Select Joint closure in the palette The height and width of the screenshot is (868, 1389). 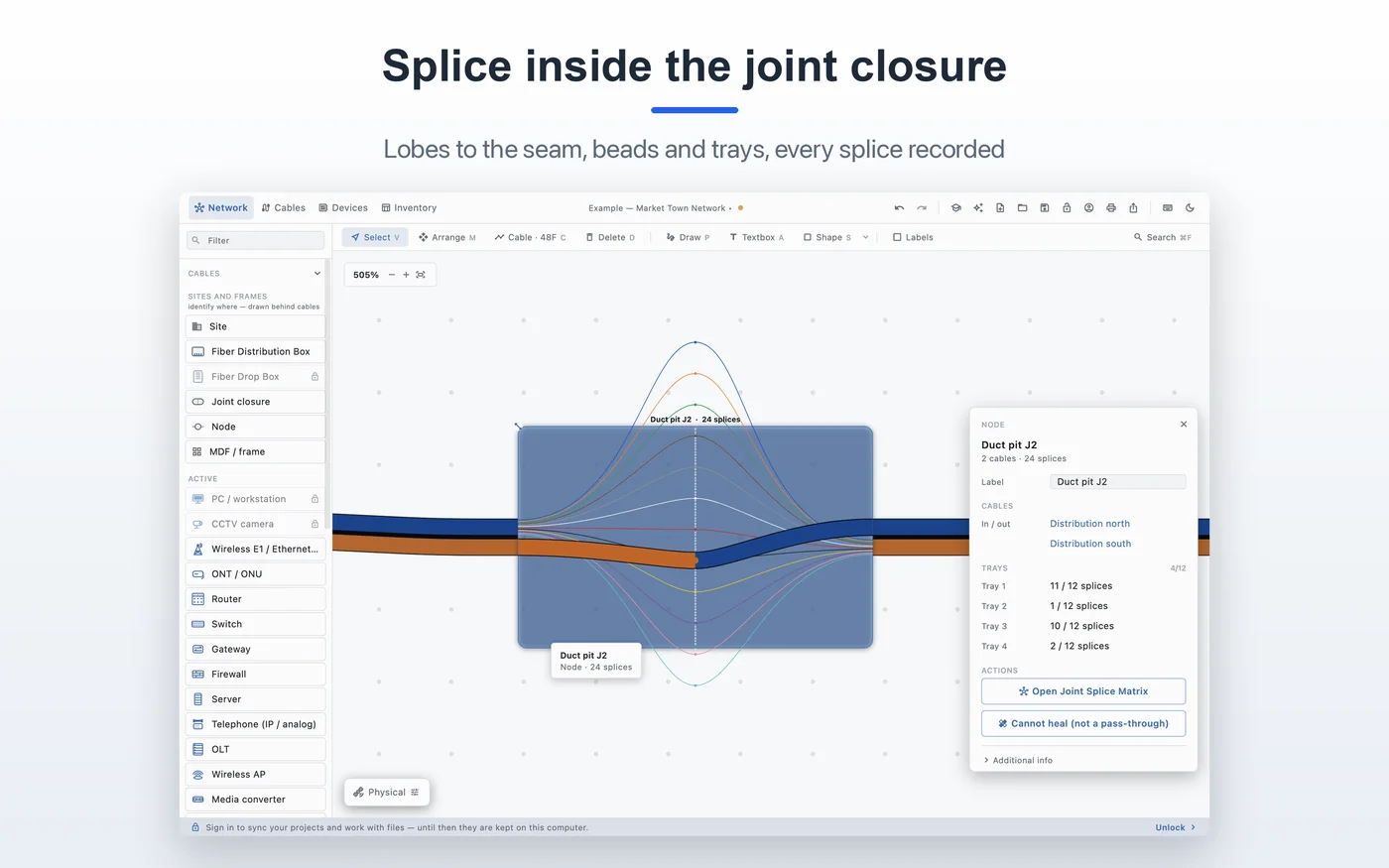(x=255, y=402)
